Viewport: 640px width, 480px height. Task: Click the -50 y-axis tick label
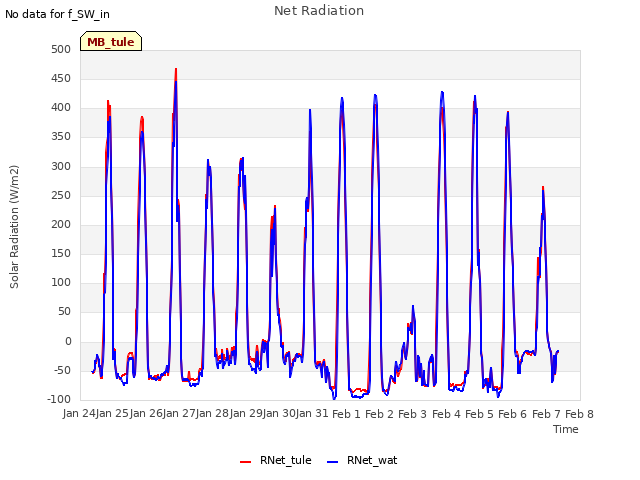(61, 370)
